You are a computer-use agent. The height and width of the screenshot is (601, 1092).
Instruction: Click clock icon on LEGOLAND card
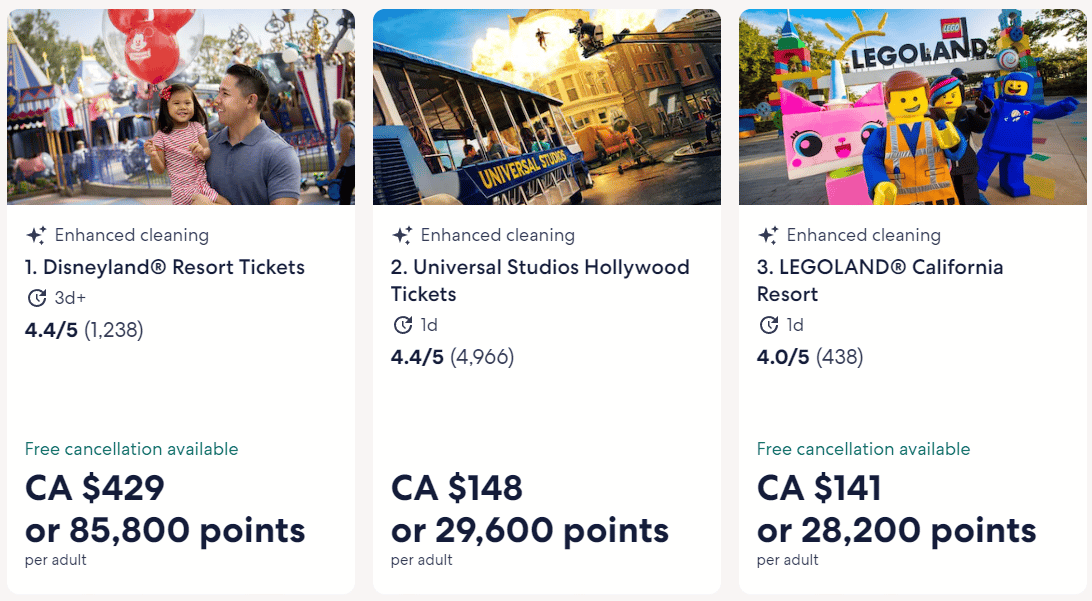click(769, 325)
